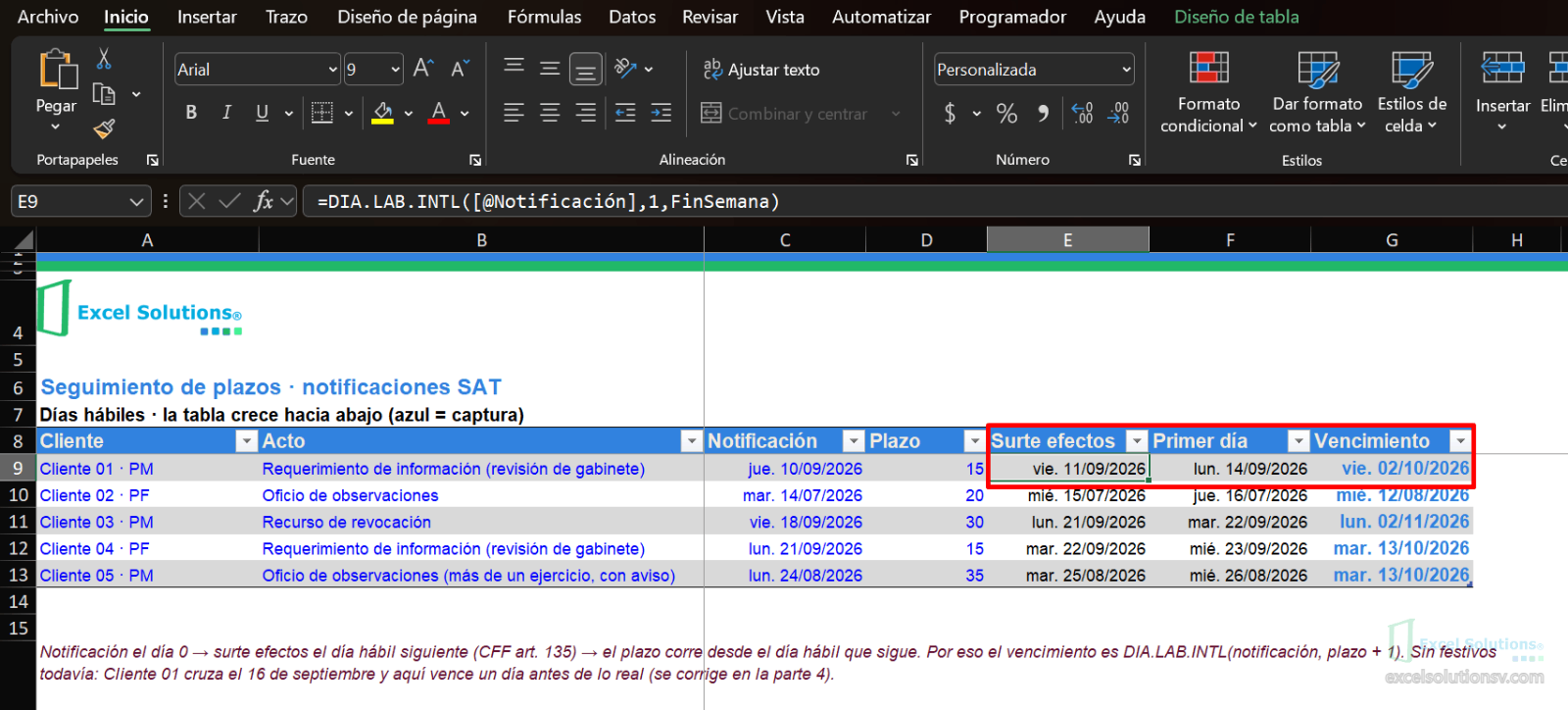Viewport: 1568px width, 710px height.
Task: Toggle Bold formatting
Action: (191, 113)
